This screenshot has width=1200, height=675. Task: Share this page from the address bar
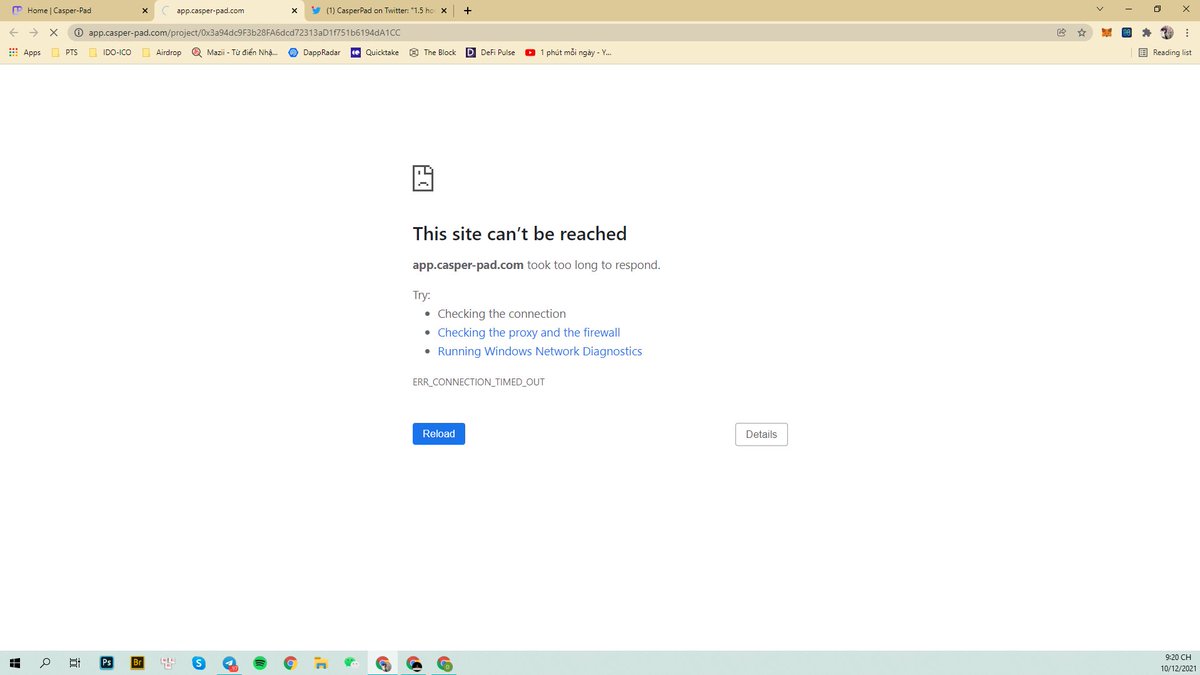(1061, 32)
